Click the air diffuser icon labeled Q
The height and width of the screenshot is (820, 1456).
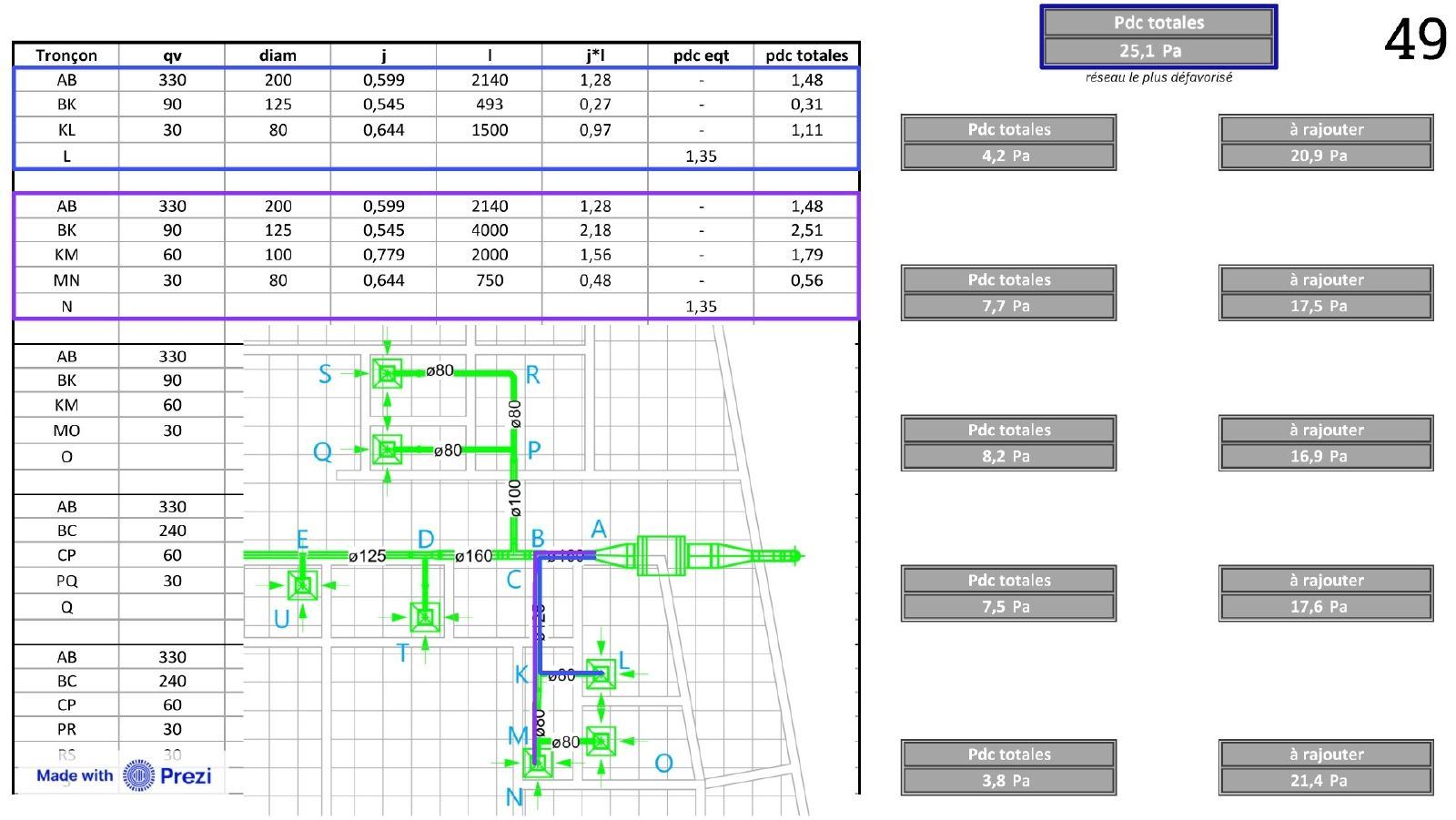[388, 450]
